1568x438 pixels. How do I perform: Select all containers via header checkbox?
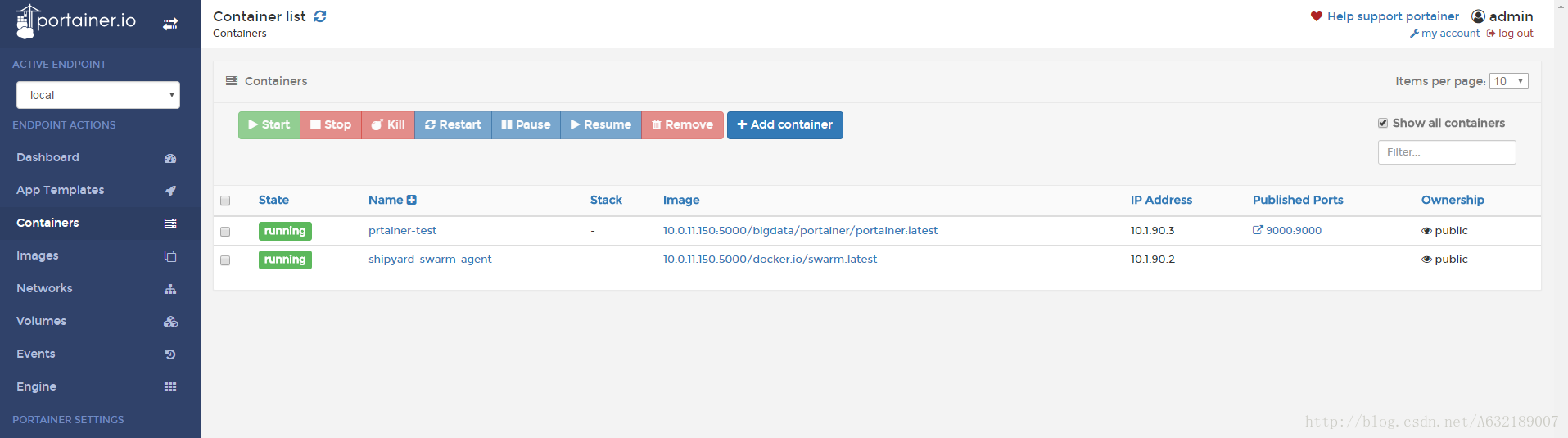[225, 201]
